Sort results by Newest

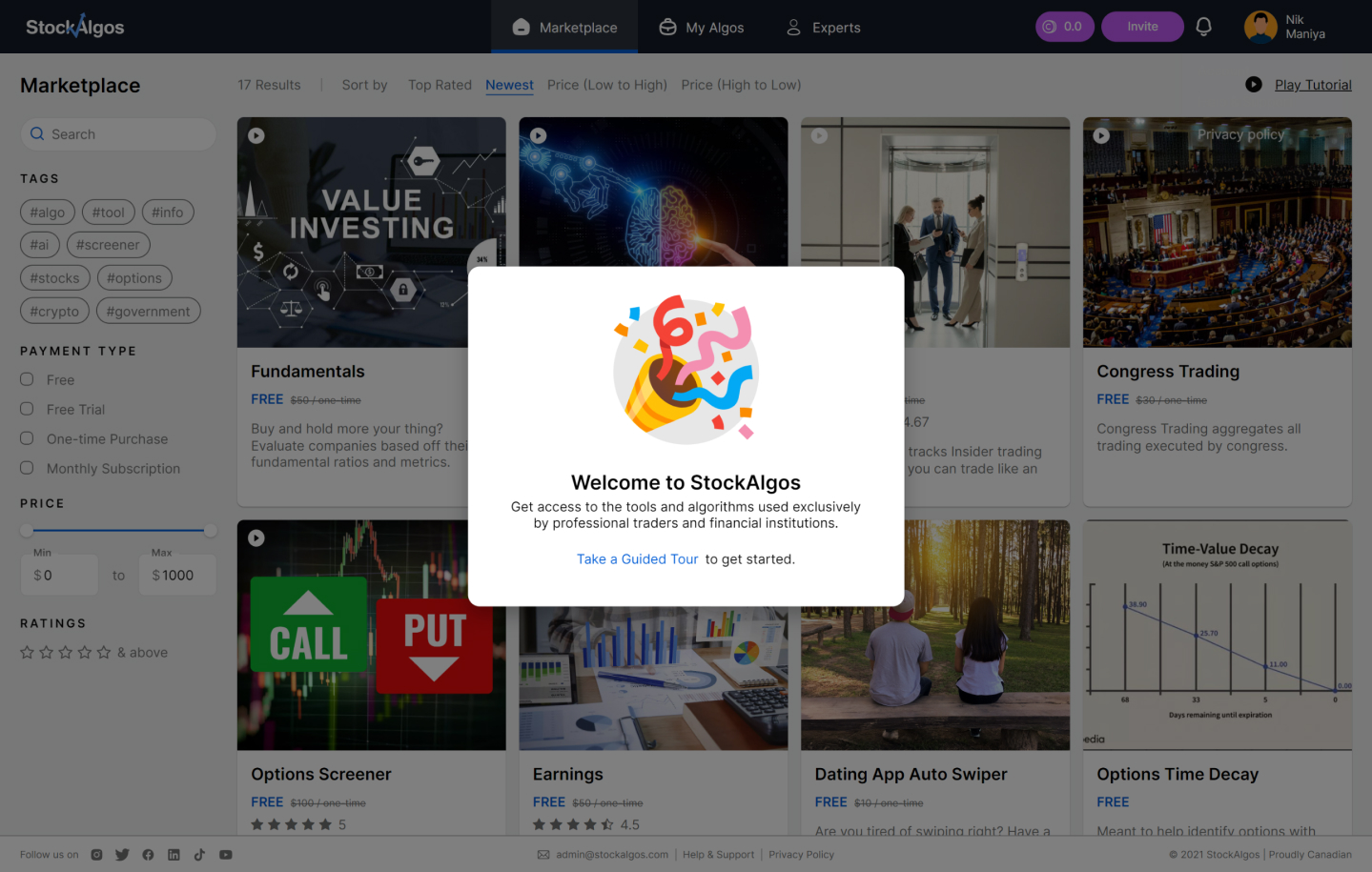(509, 85)
